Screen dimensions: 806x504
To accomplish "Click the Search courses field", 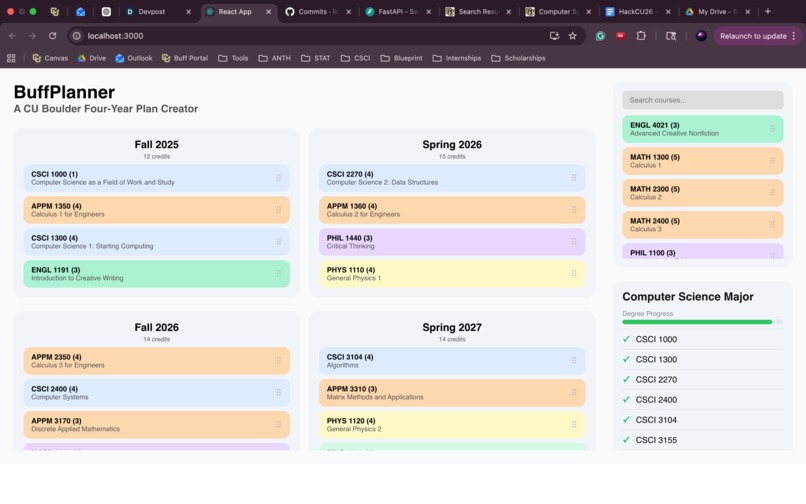I will pyautogui.click(x=702, y=100).
